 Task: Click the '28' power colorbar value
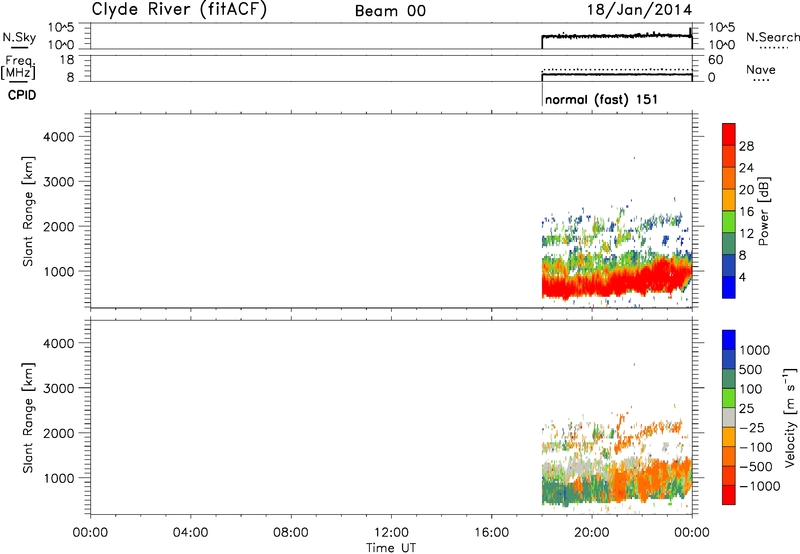point(746,146)
